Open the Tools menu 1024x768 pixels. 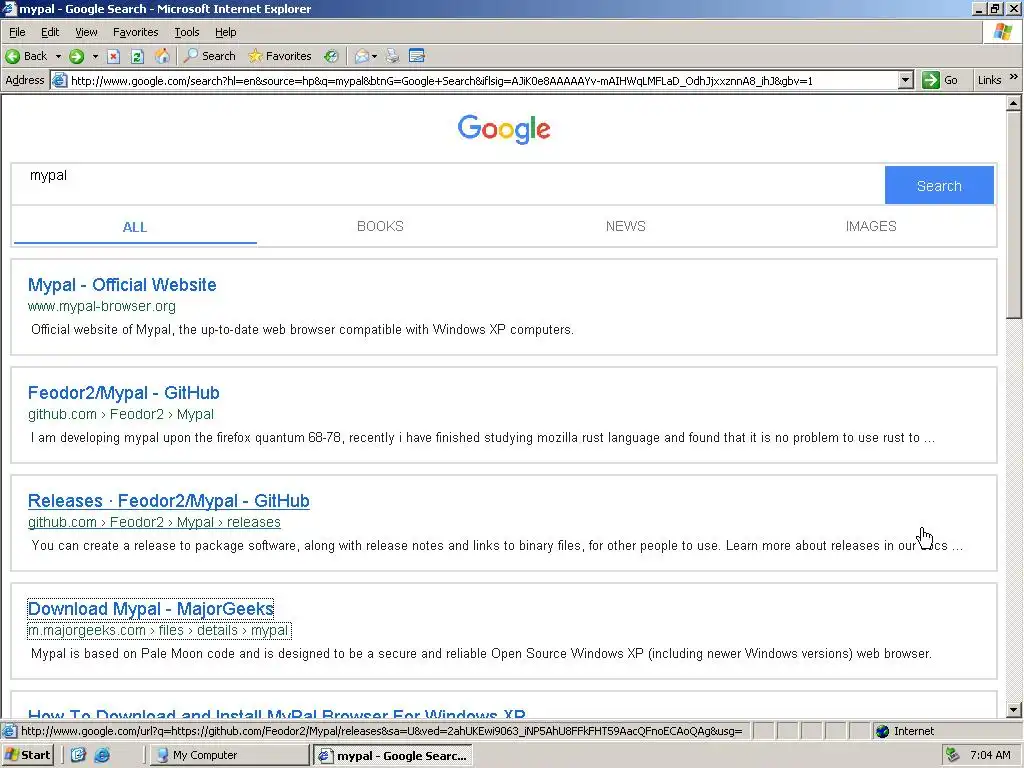click(187, 32)
